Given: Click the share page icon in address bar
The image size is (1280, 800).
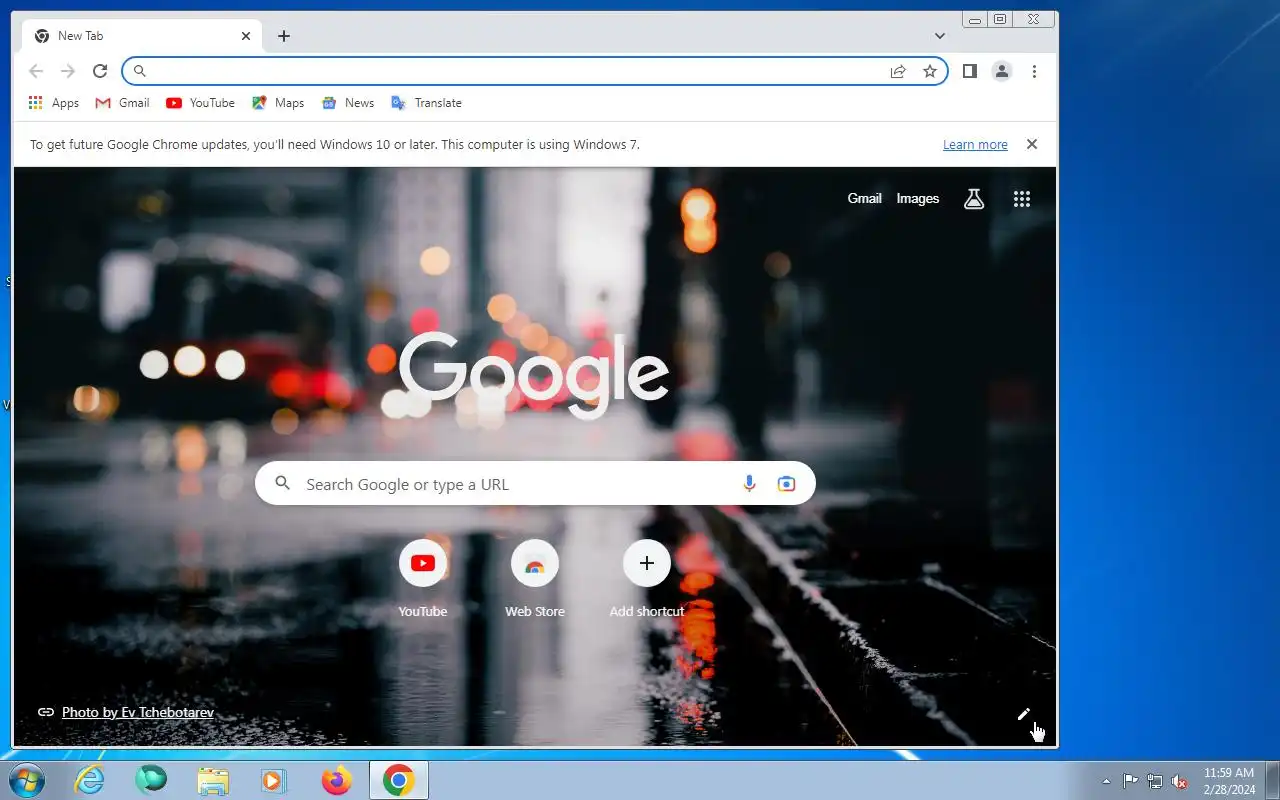Looking at the screenshot, I should tap(898, 71).
